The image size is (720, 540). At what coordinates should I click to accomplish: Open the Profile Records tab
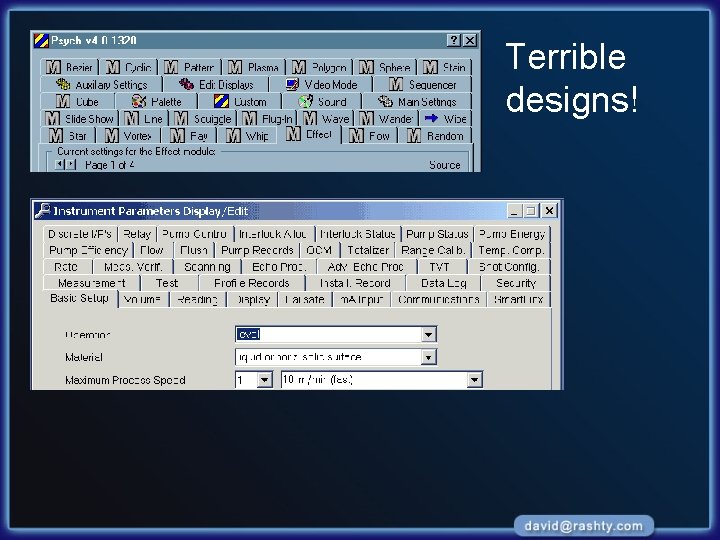pos(252,283)
